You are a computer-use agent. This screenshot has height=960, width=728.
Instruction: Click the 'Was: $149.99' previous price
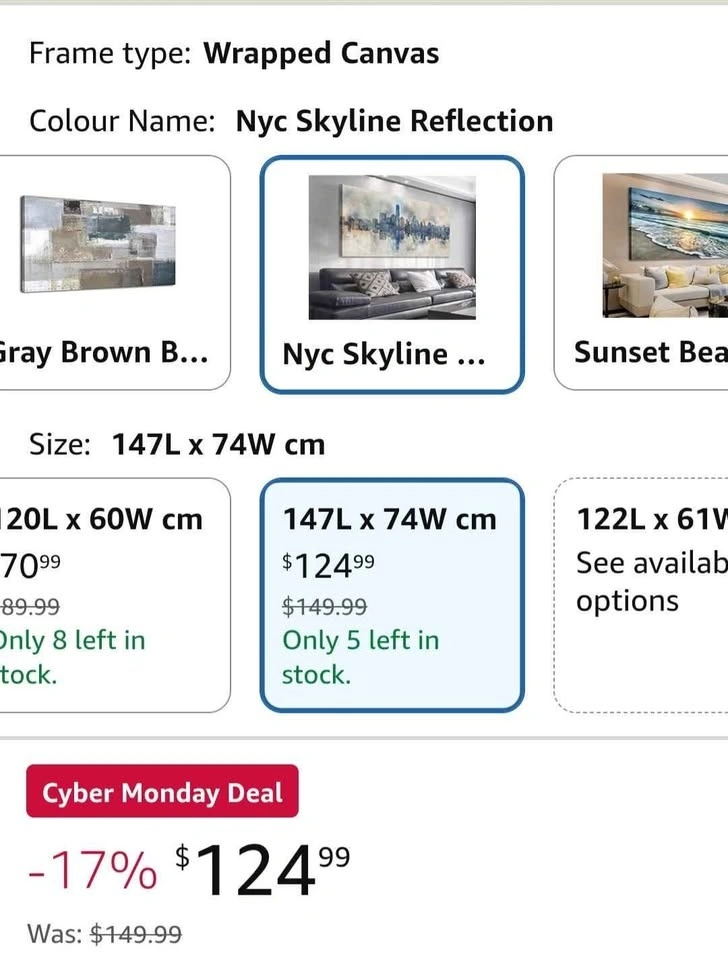click(x=105, y=934)
